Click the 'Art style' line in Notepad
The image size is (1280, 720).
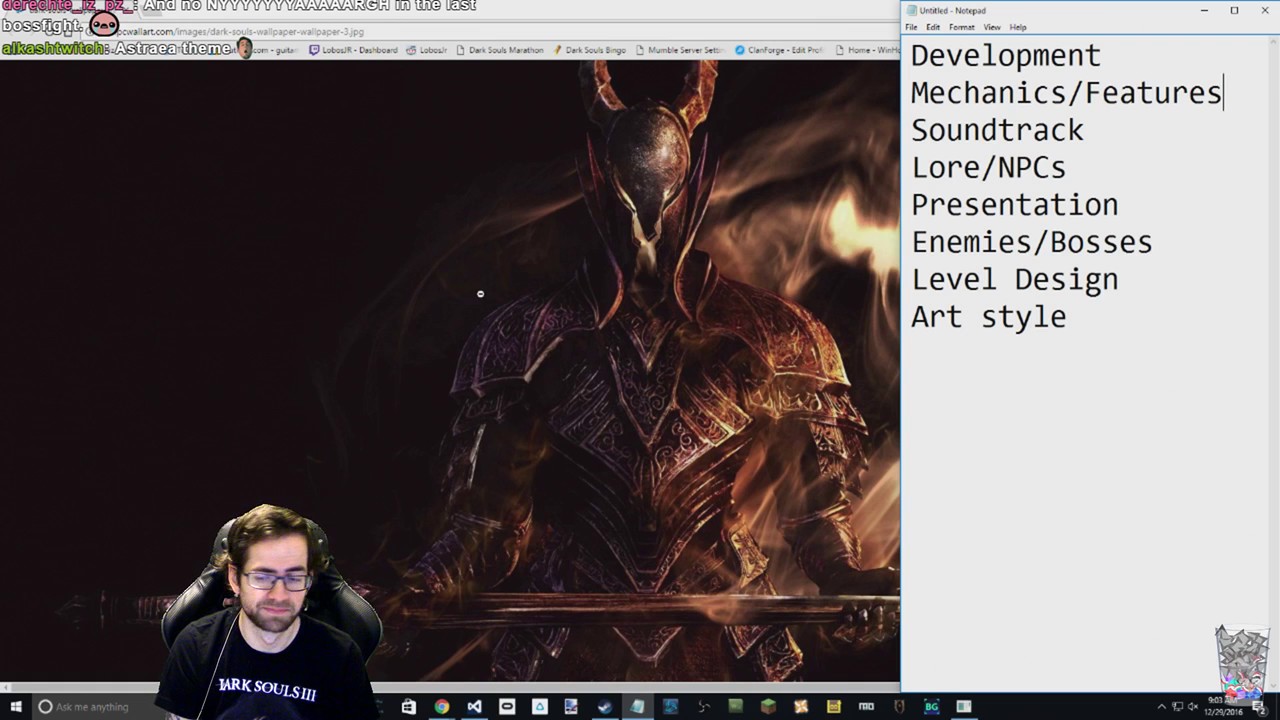point(988,316)
